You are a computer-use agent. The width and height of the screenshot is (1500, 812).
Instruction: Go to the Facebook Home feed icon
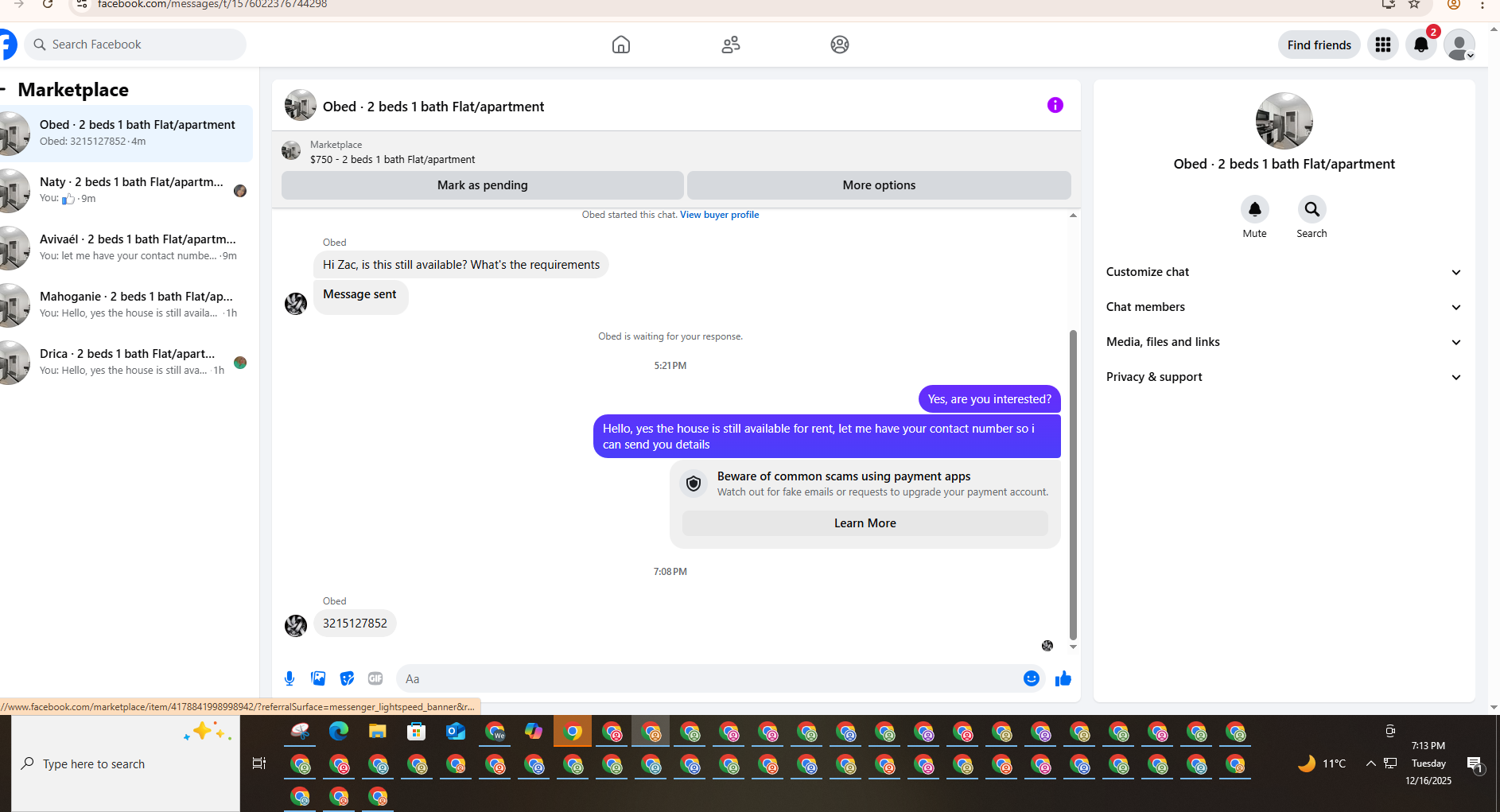pyautogui.click(x=621, y=45)
